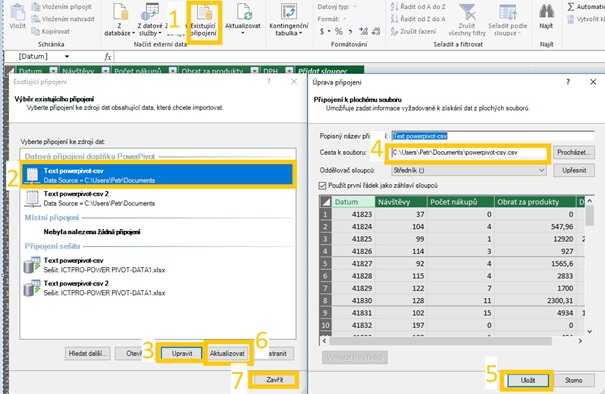Click Aktualizovat button in connections dialog
This screenshot has width=605, height=394.
click(x=227, y=353)
